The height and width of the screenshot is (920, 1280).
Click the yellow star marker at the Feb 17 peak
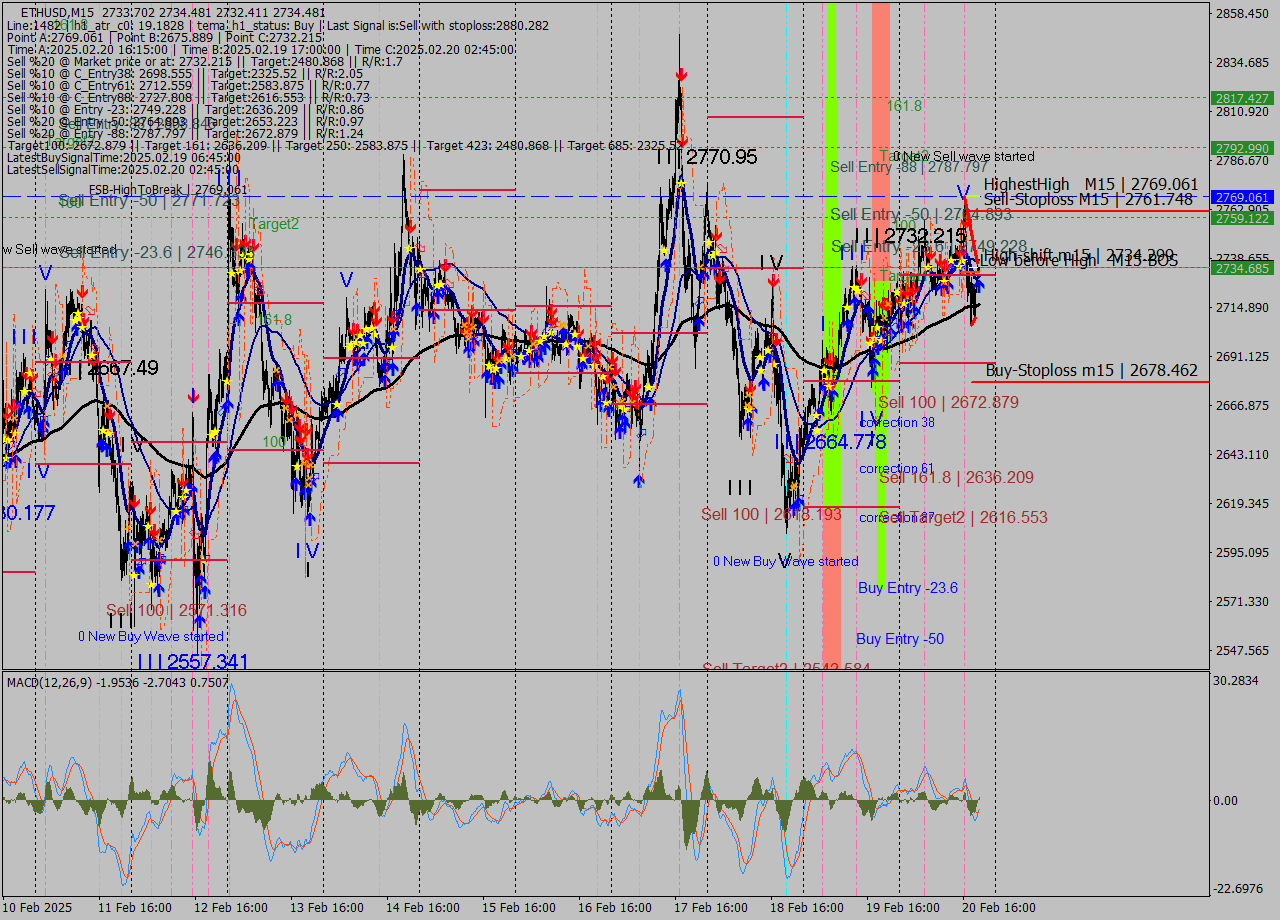click(681, 182)
